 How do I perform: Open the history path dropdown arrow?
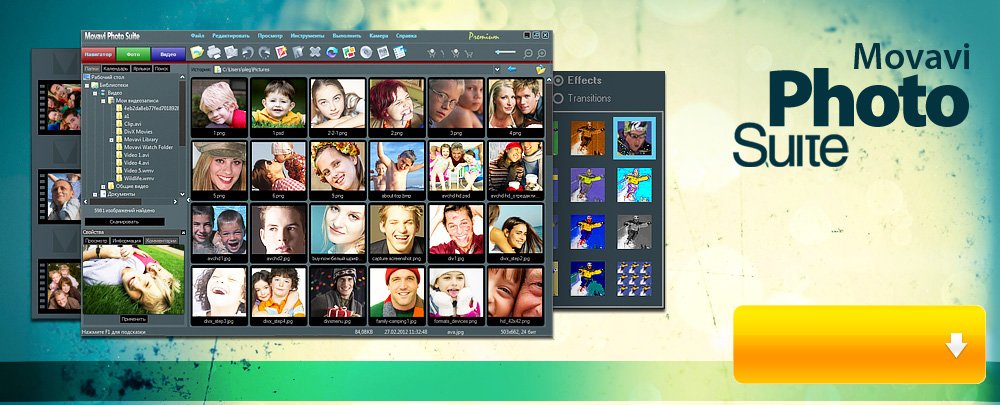497,70
